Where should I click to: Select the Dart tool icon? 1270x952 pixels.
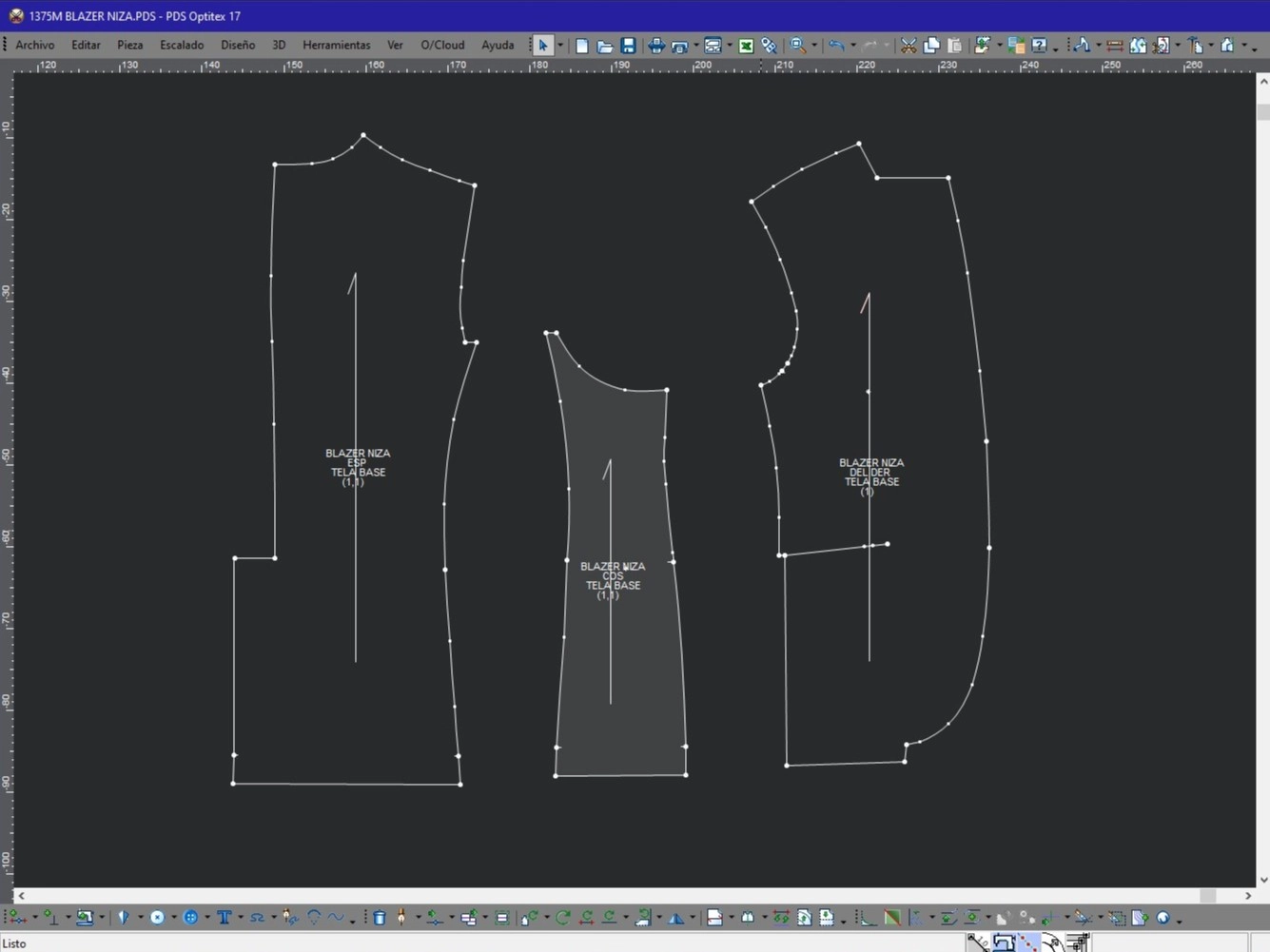click(x=123, y=918)
